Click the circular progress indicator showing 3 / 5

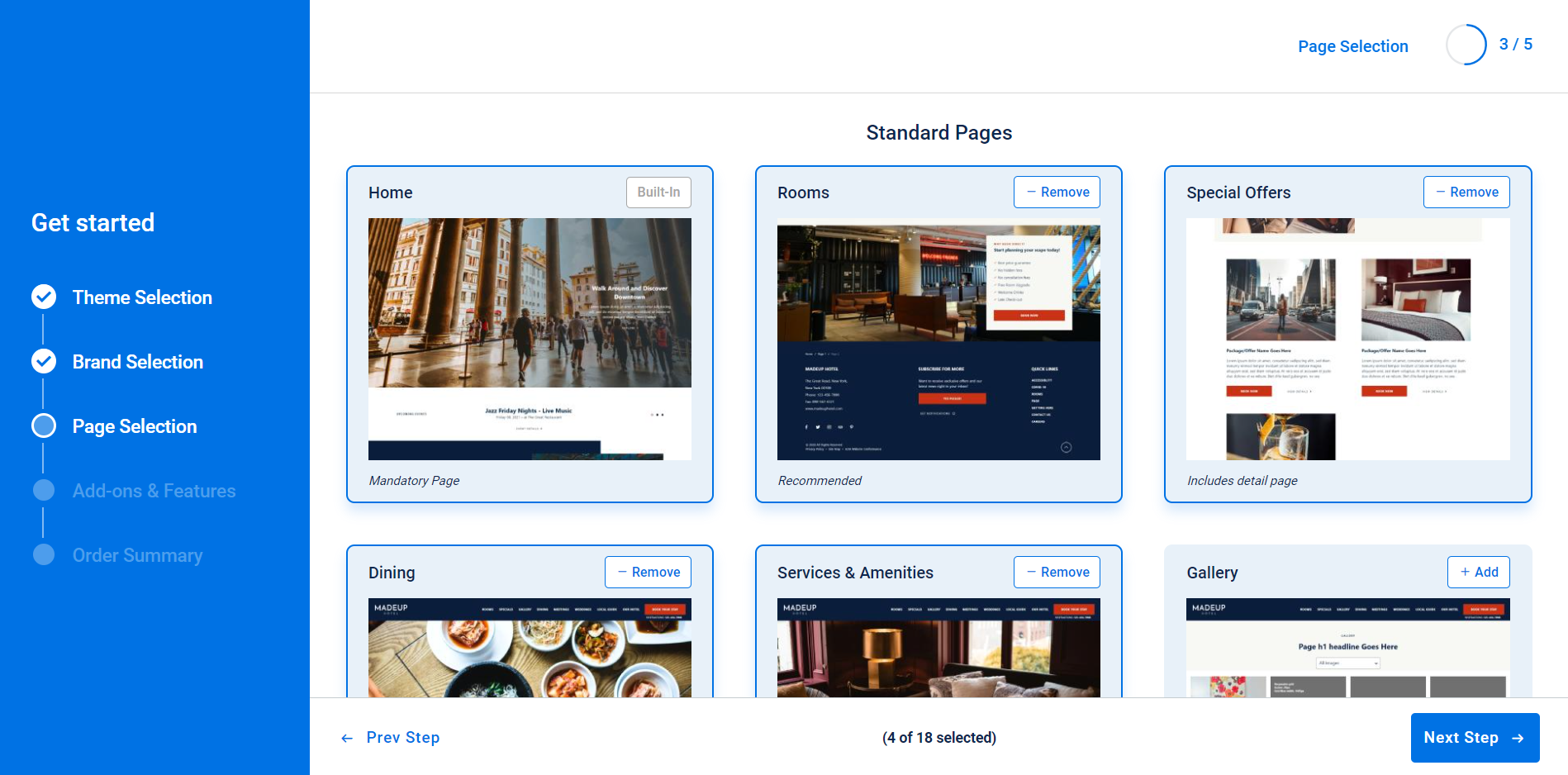click(x=1466, y=45)
